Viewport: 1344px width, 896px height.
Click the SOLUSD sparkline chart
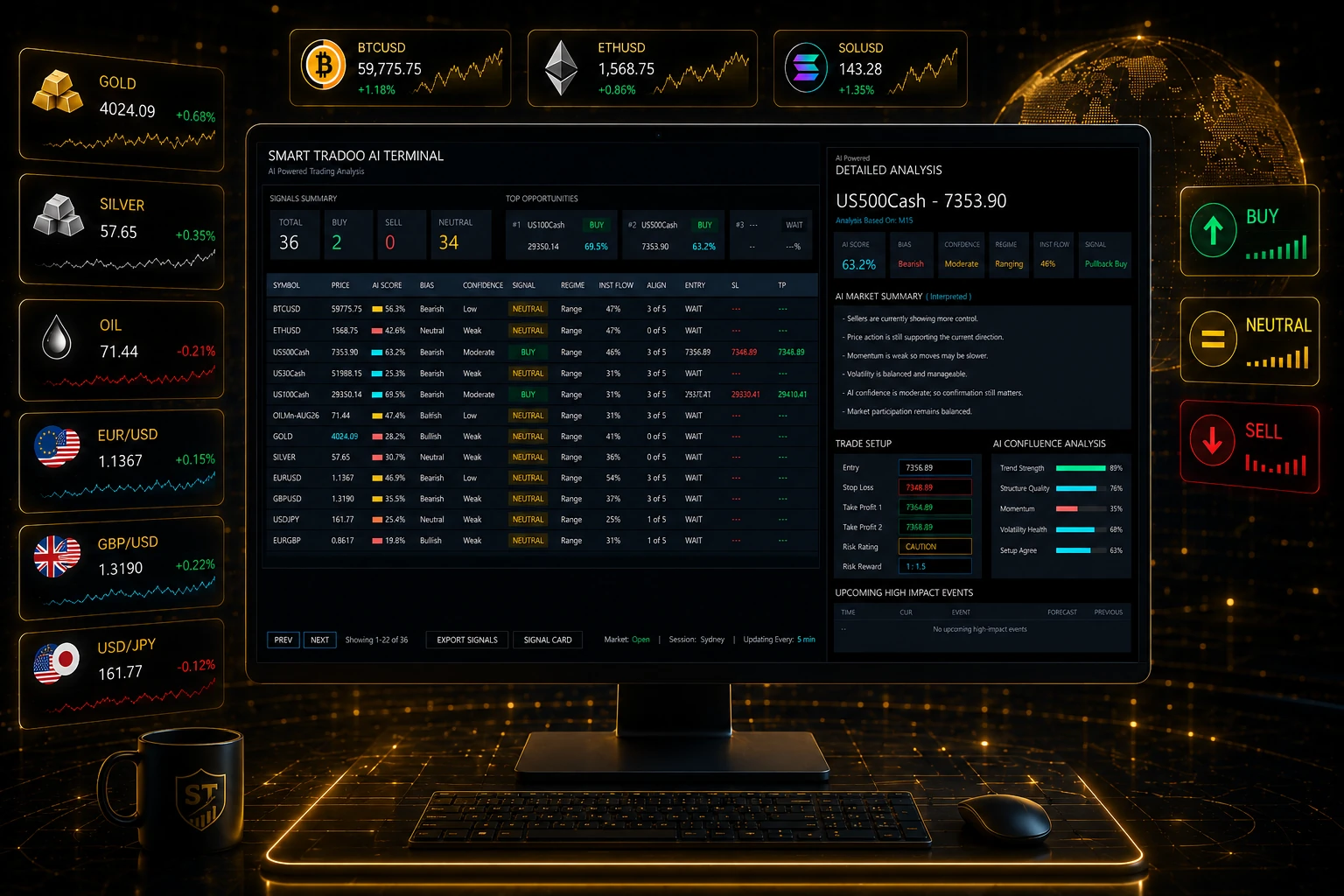[x=923, y=72]
